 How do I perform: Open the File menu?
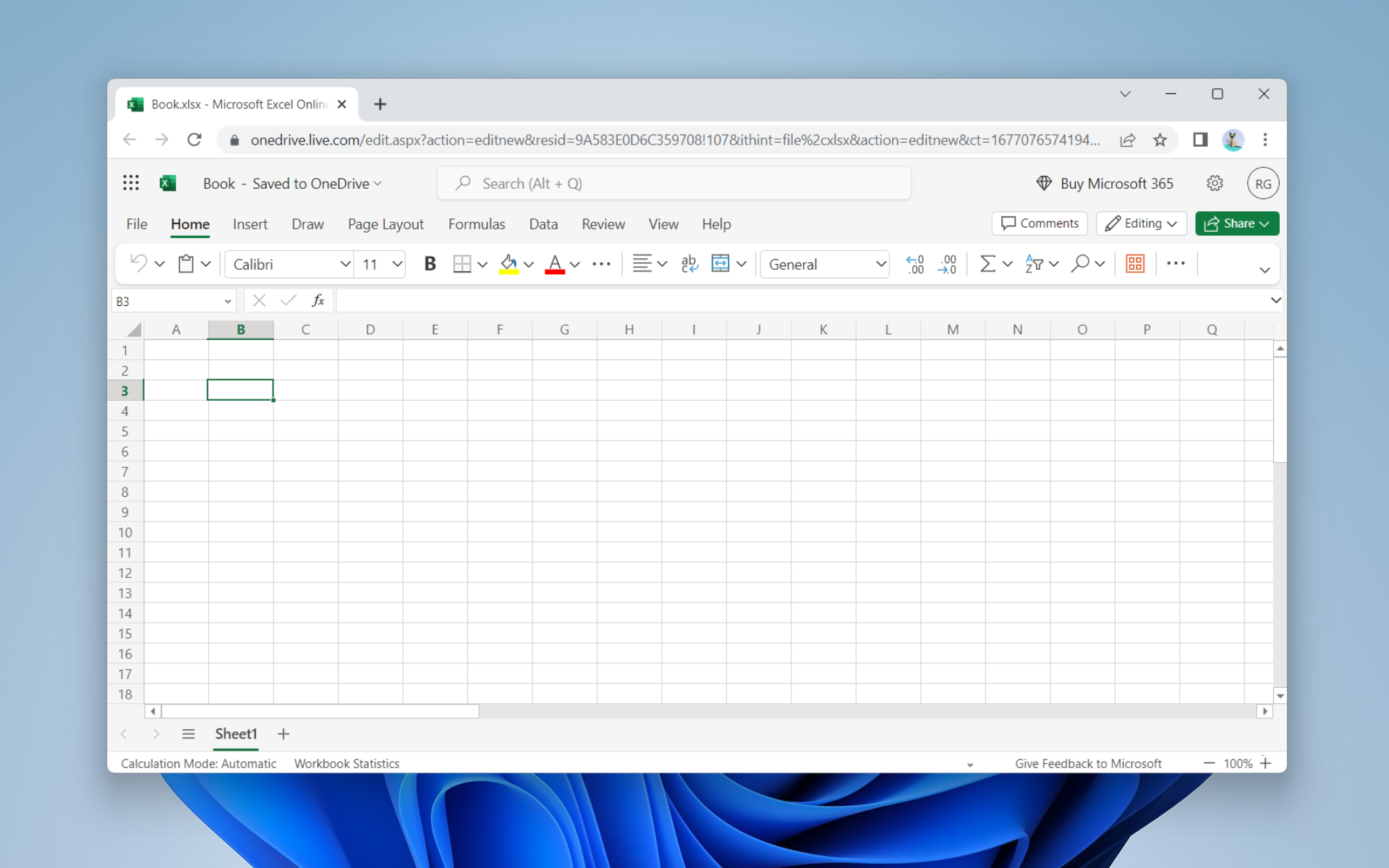137,224
